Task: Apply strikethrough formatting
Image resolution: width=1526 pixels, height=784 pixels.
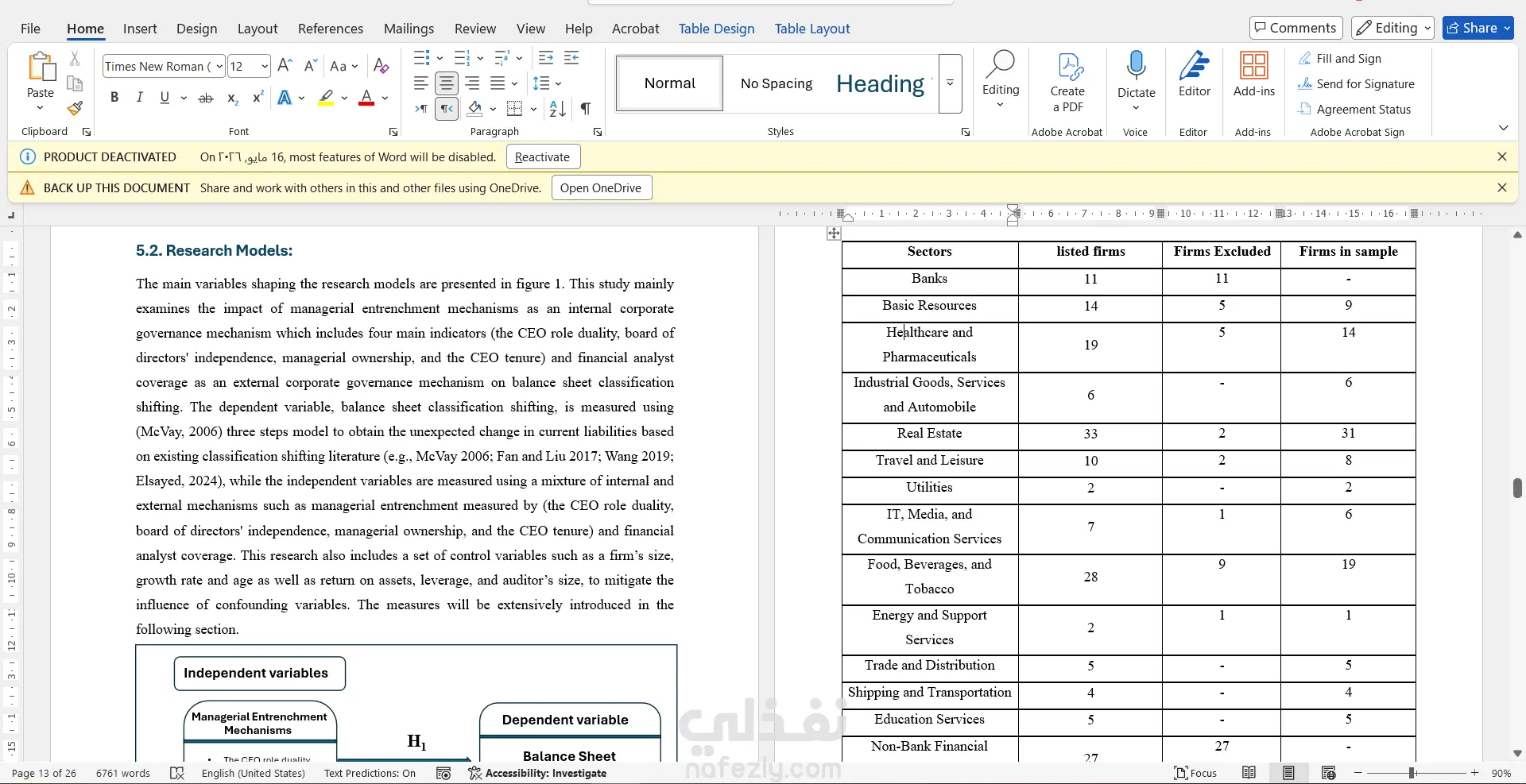Action: coord(206,98)
